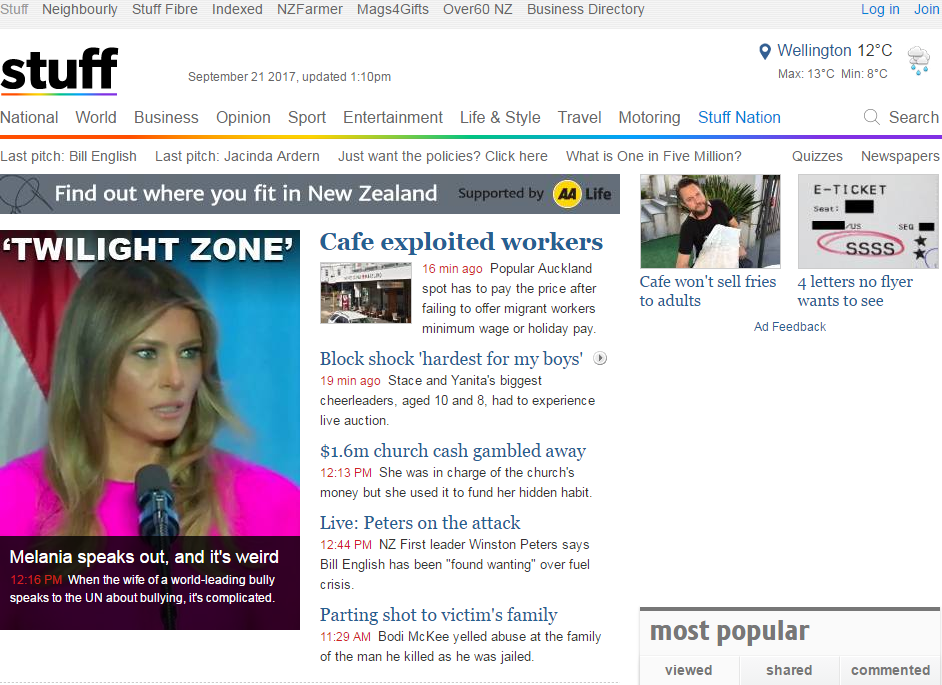Screen dimensions: 942x685
Task: Click the E-Ticket SSSS thumbnail
Action: click(x=868, y=221)
